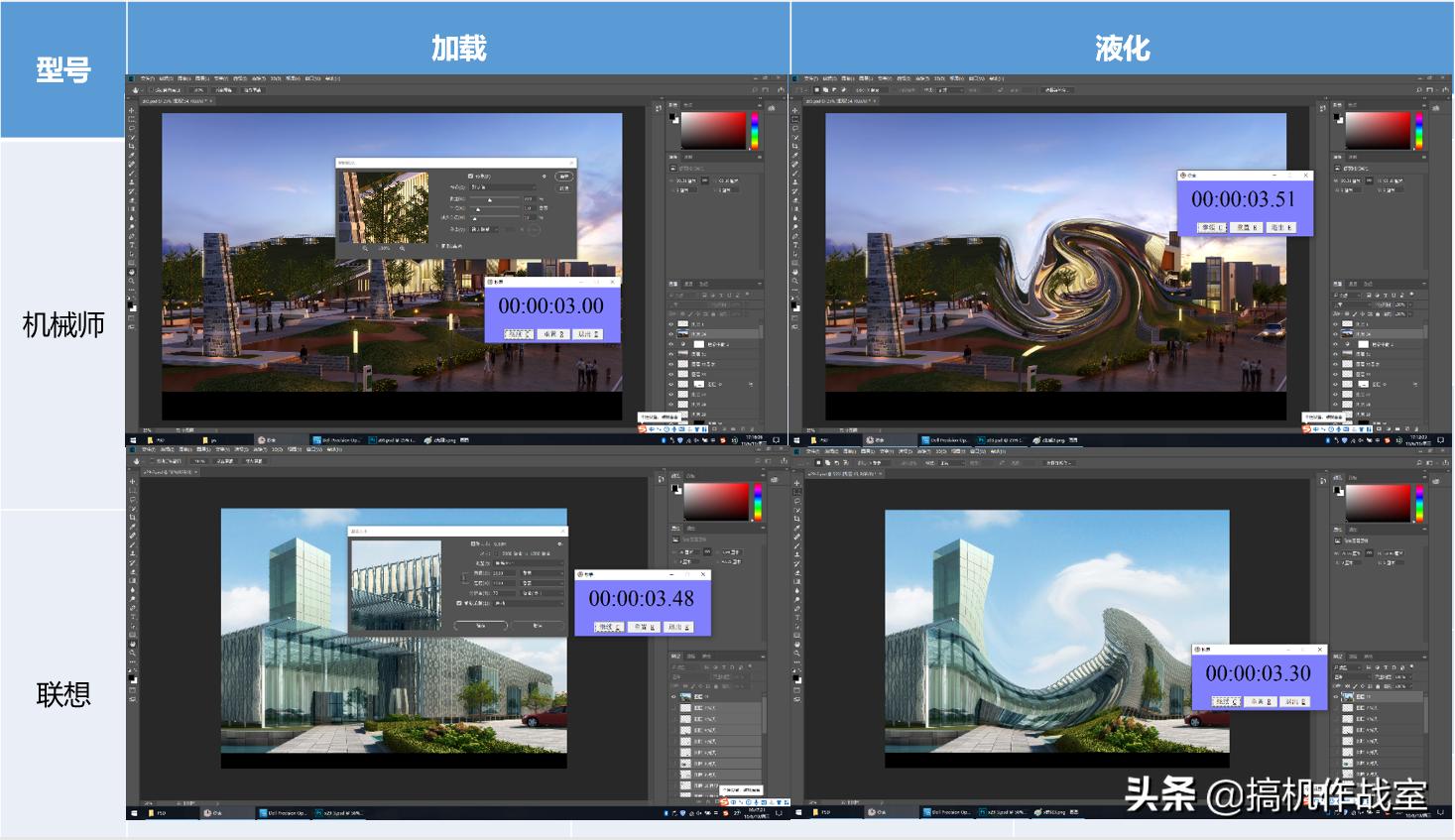Click left button on the 00:00:03.00 stopwatch

point(518,334)
